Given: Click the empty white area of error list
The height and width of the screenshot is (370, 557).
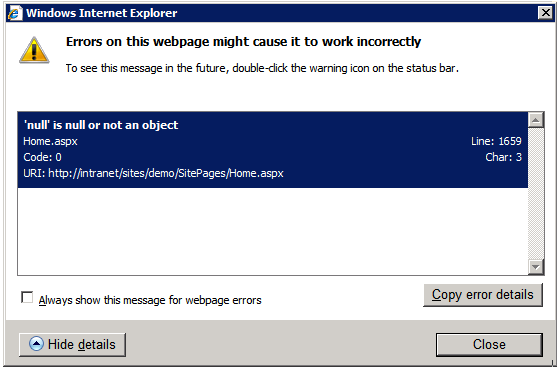Looking at the screenshot, I should pyautogui.click(x=273, y=231).
